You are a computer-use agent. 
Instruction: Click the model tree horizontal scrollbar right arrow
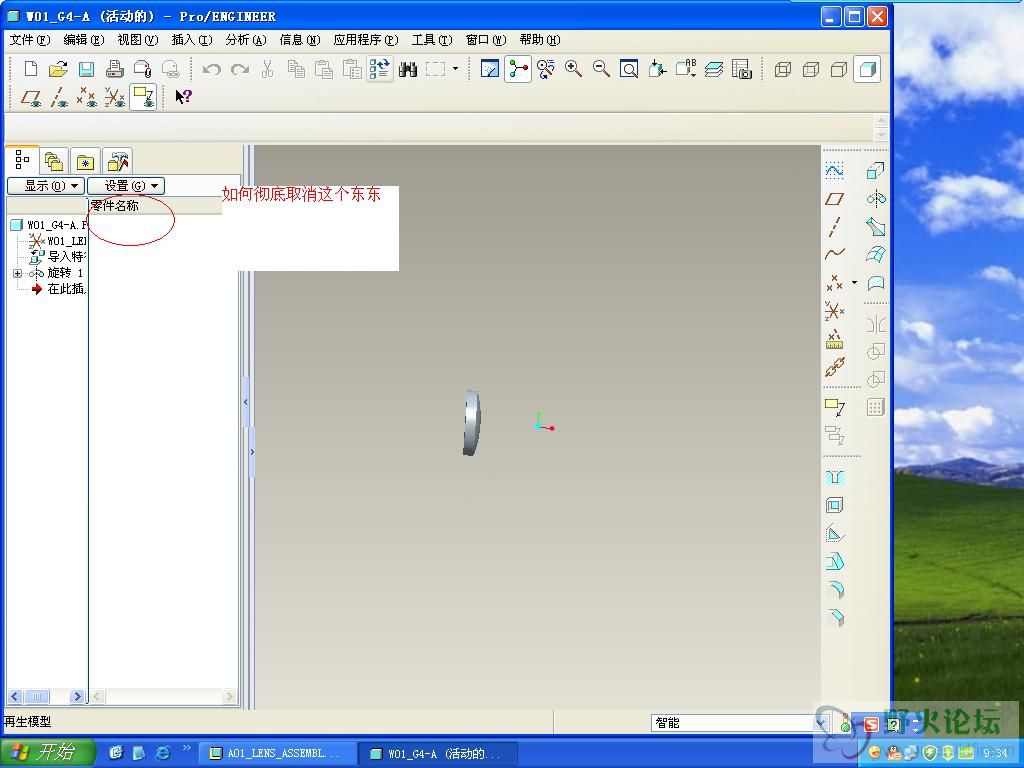point(77,696)
